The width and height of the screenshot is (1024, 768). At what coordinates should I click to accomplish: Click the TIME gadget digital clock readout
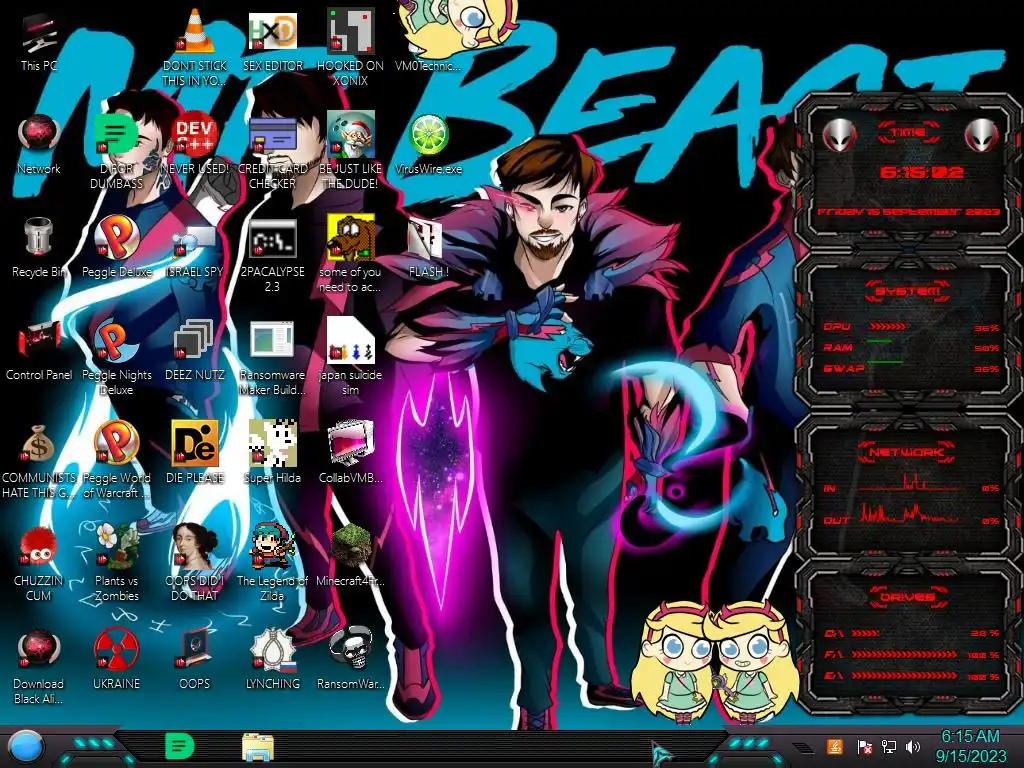921,173
